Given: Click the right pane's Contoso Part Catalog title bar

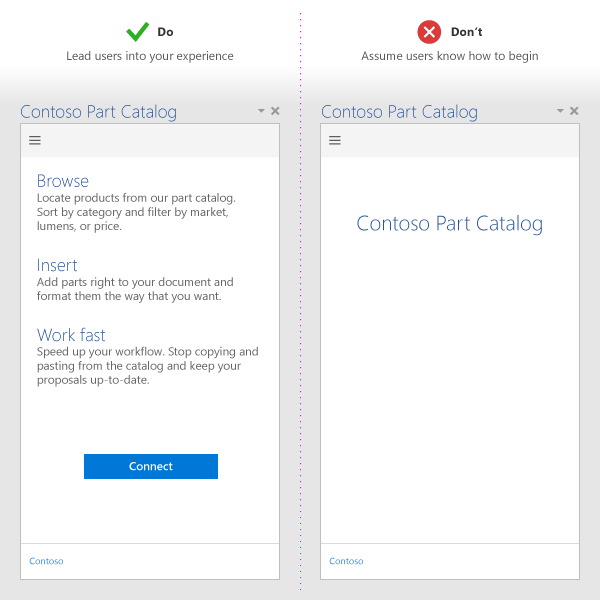Looking at the screenshot, I should (x=399, y=112).
